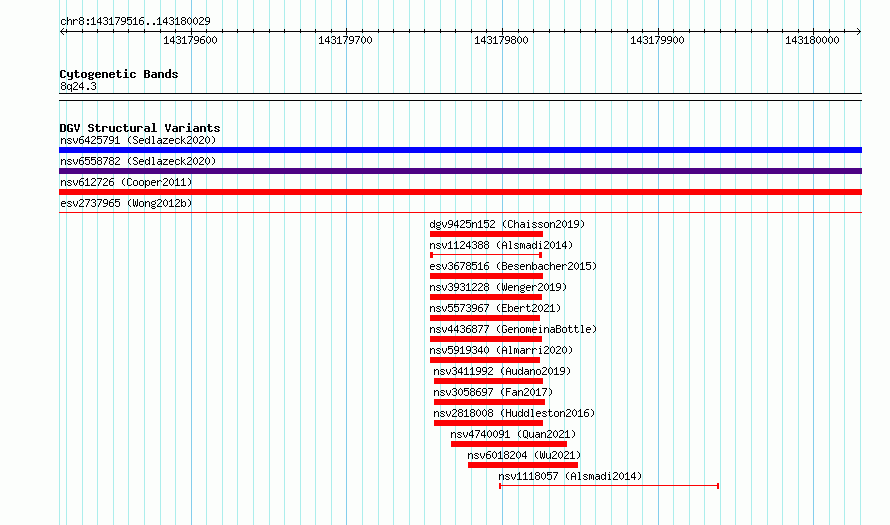Open the Cytogenetic Bands track title
This screenshot has height=525, width=890.
pos(119,74)
